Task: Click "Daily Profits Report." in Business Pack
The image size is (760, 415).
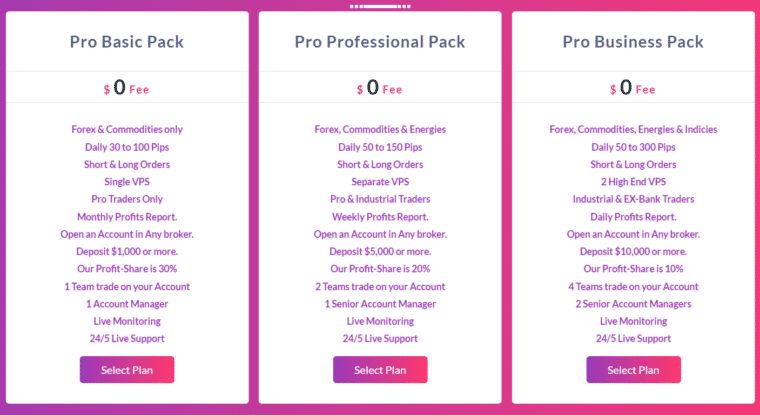Action: 633,217
